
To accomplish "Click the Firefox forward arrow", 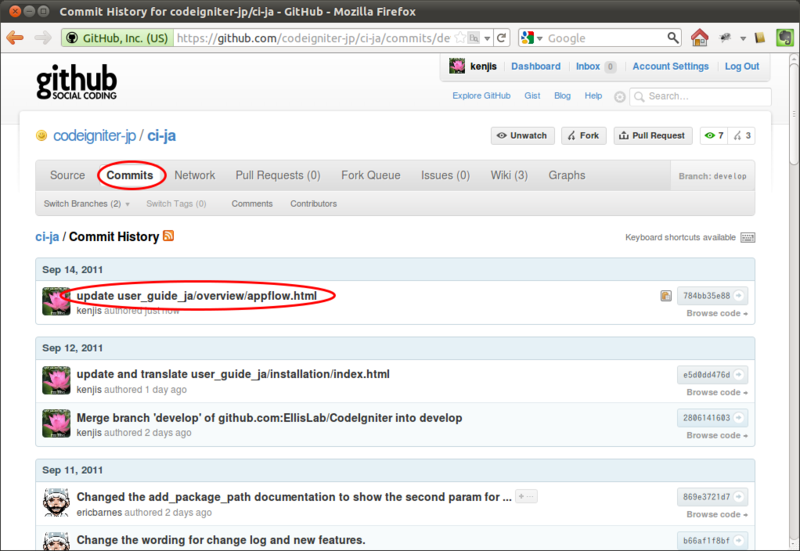I will click(43, 38).
